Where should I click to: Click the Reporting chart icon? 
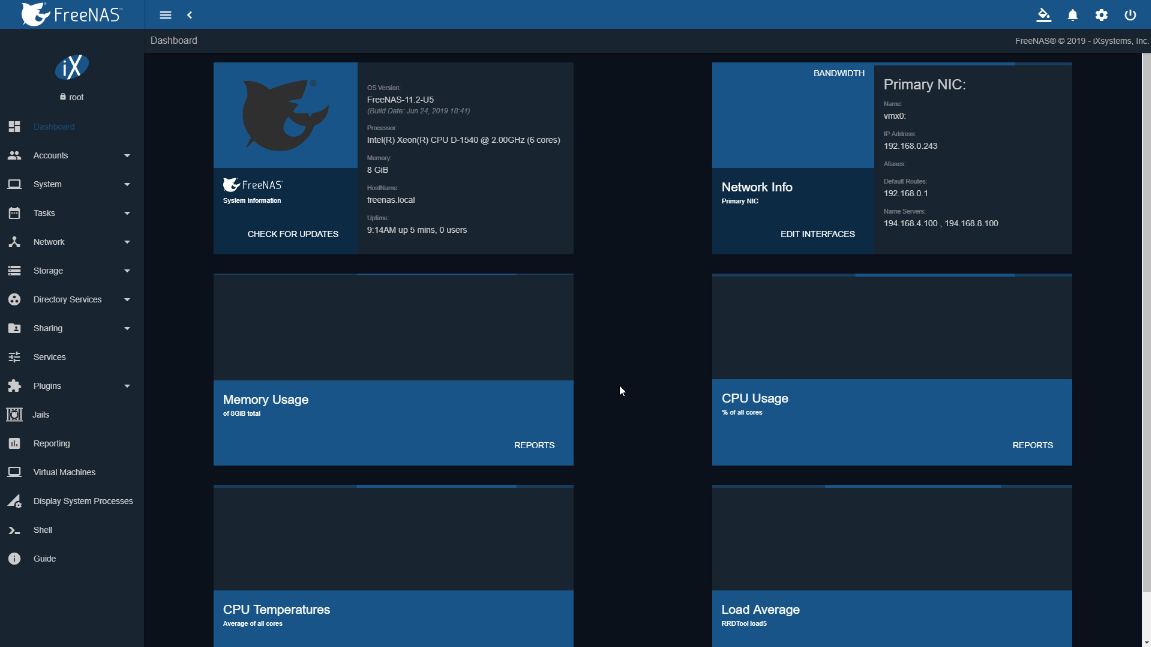pyautogui.click(x=14, y=443)
